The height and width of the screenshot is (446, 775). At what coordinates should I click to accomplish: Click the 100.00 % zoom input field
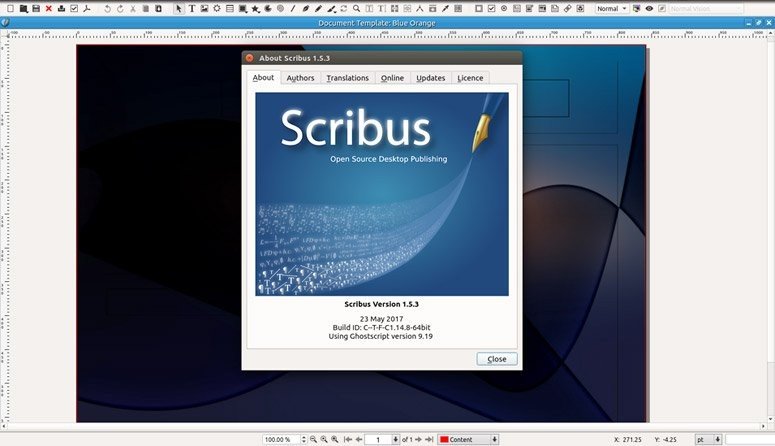[281, 439]
